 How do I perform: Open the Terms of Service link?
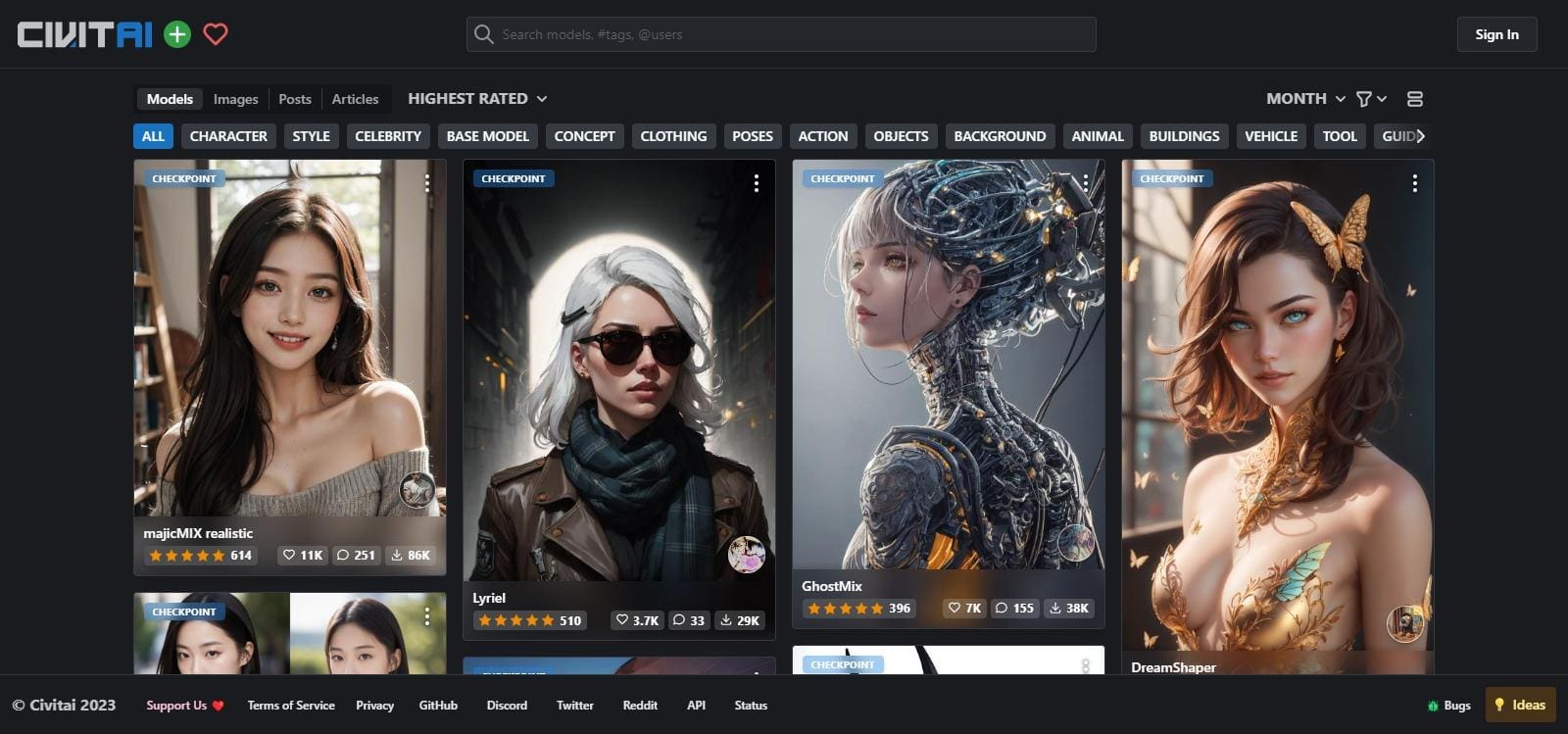291,706
